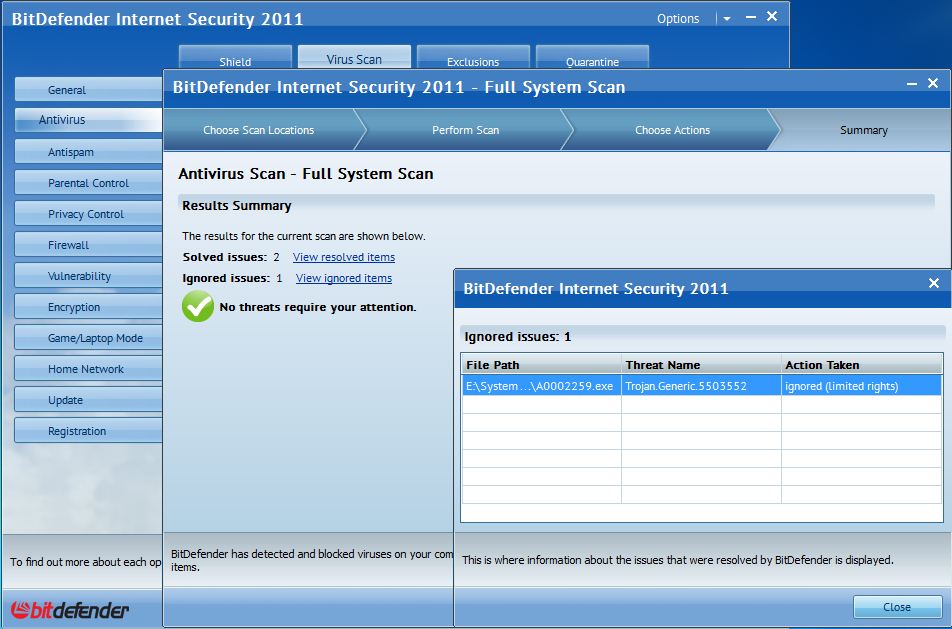Close the main BitDefender window

point(772,17)
